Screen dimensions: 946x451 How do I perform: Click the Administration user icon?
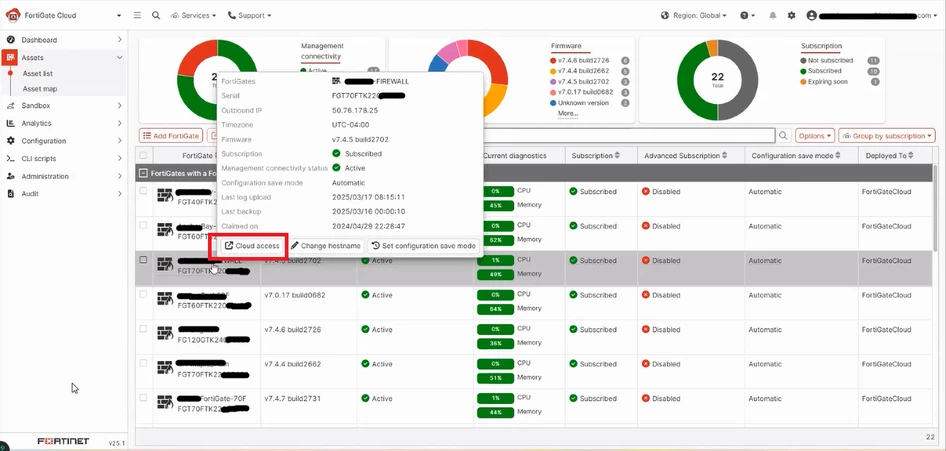pos(10,176)
